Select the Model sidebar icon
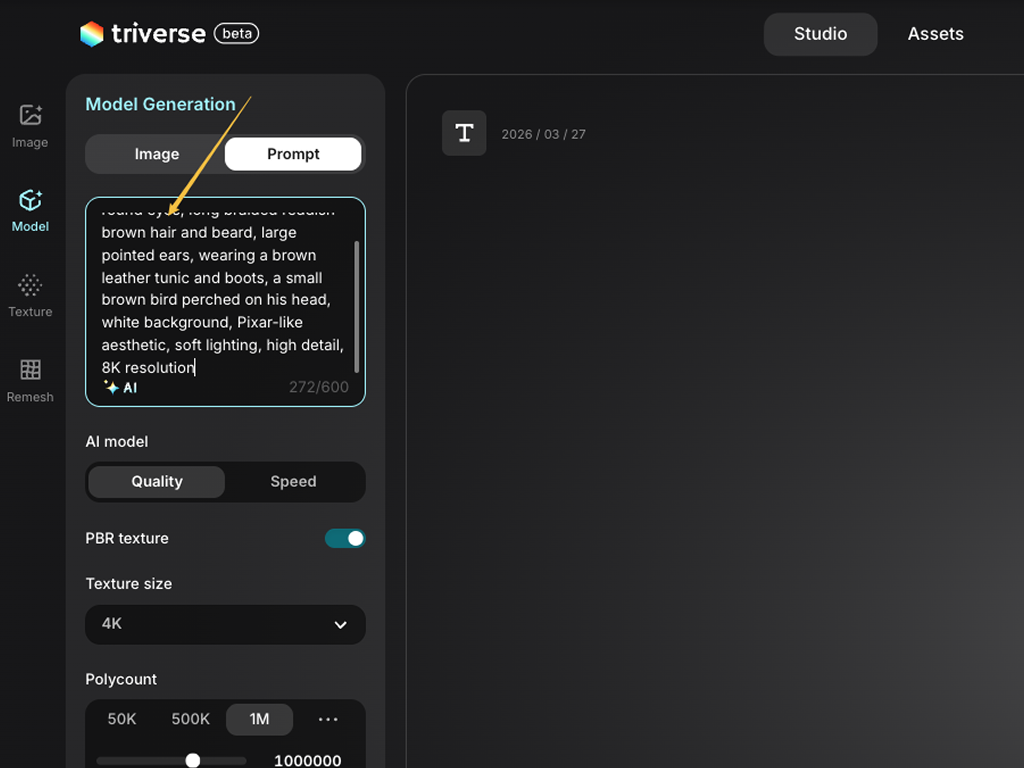 30,210
